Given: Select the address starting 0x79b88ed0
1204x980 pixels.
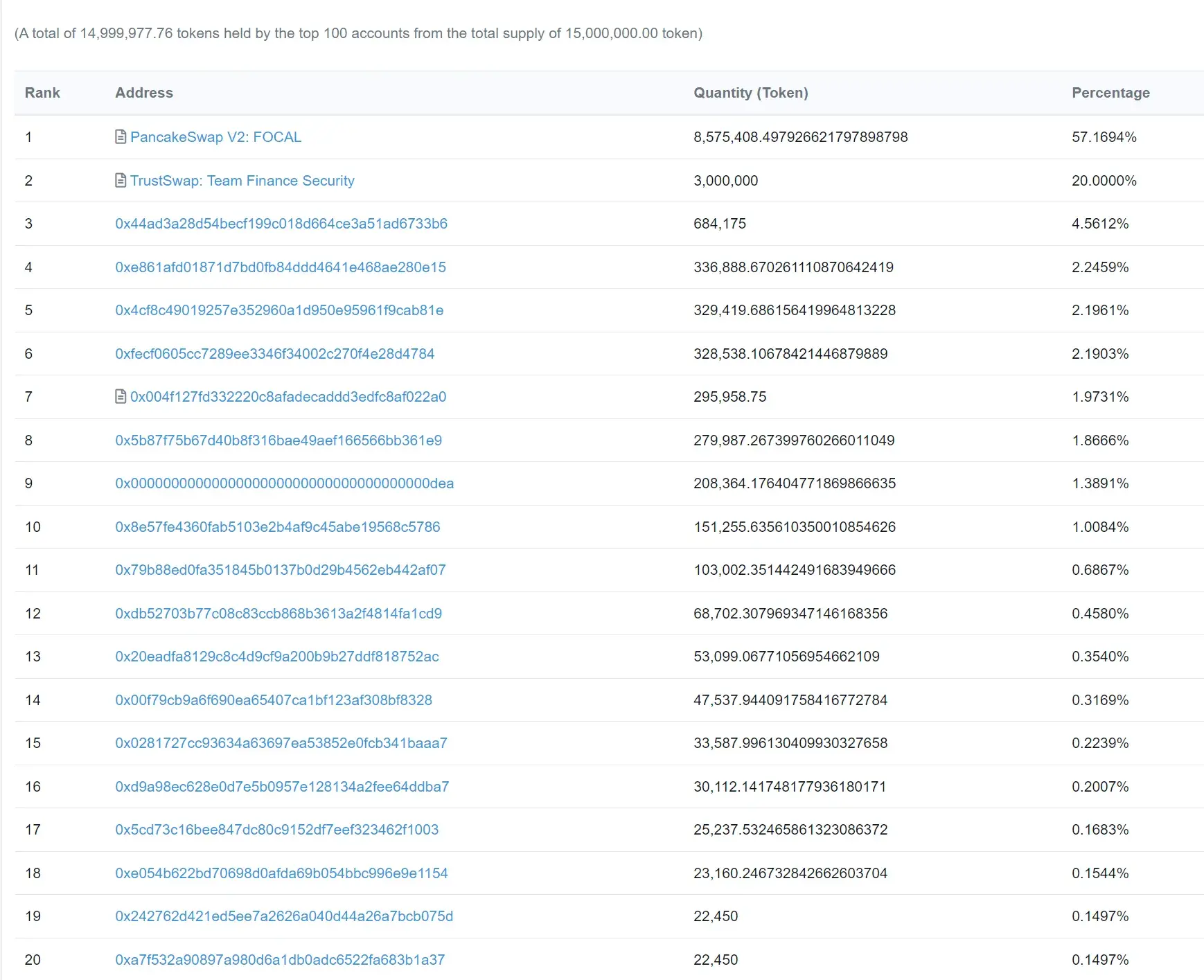Looking at the screenshot, I should tap(281, 570).
